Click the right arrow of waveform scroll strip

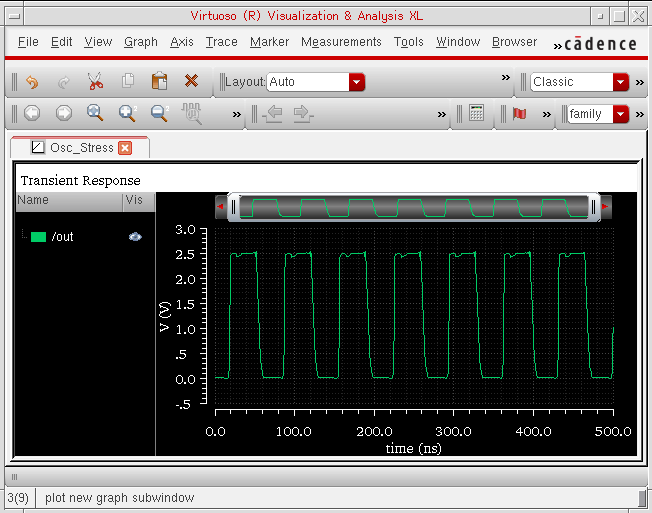[x=605, y=207]
